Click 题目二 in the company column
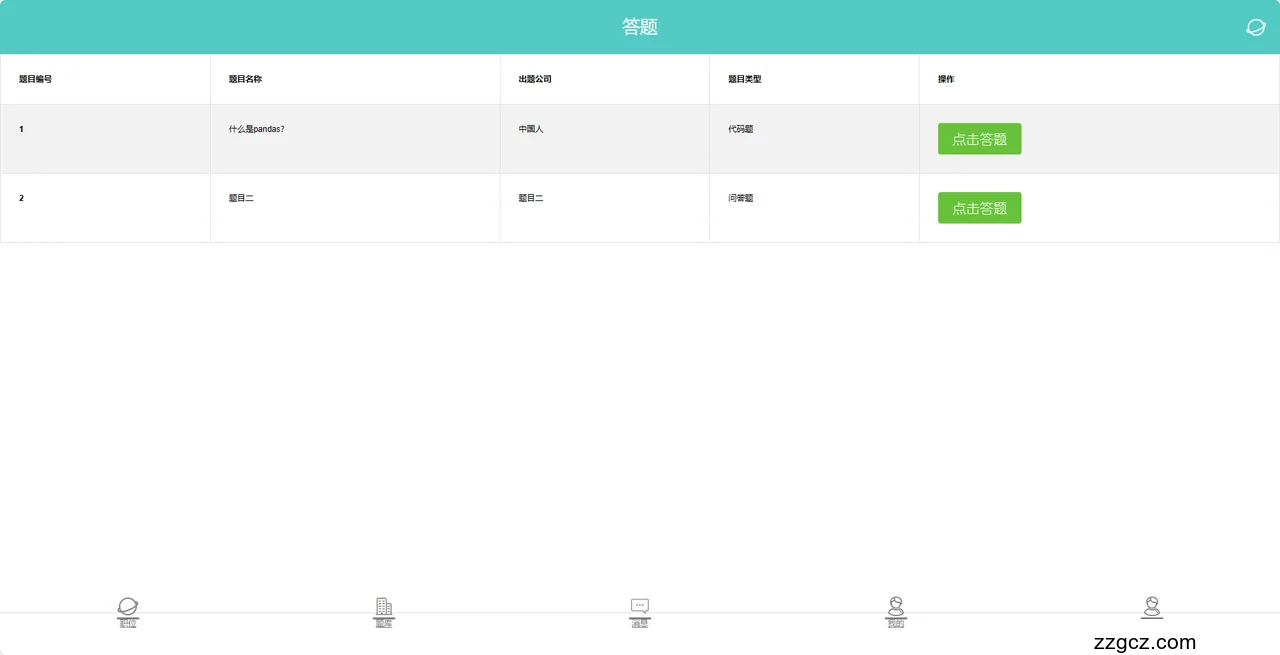Screen dimensions: 1280x655 tap(531, 198)
